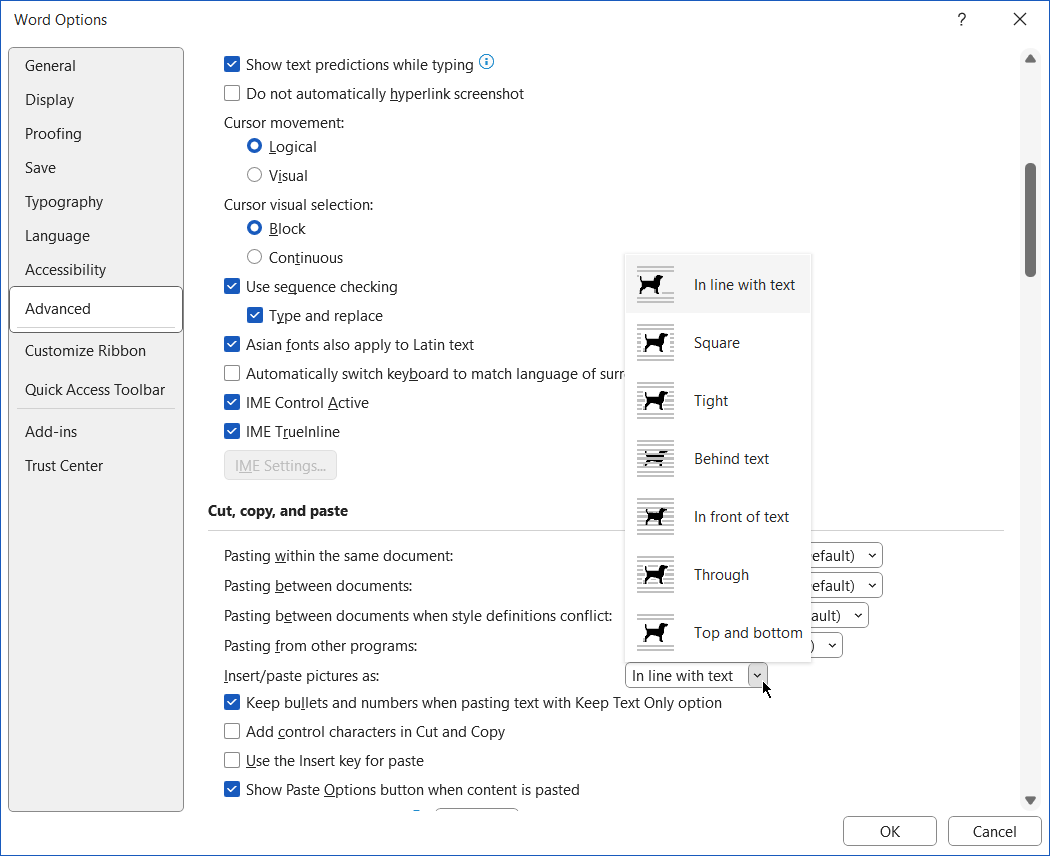Click the Cancel button
Screen dimensions: 1050x856
pos(994,831)
